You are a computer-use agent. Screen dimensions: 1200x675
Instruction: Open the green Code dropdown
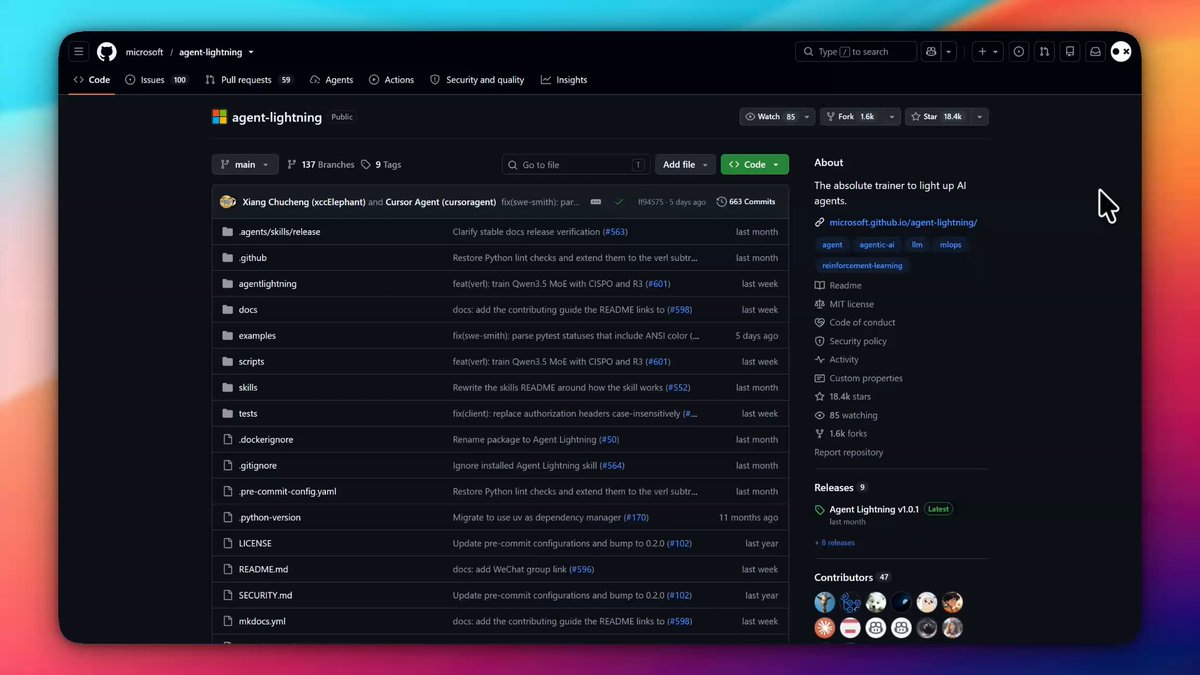coord(755,165)
